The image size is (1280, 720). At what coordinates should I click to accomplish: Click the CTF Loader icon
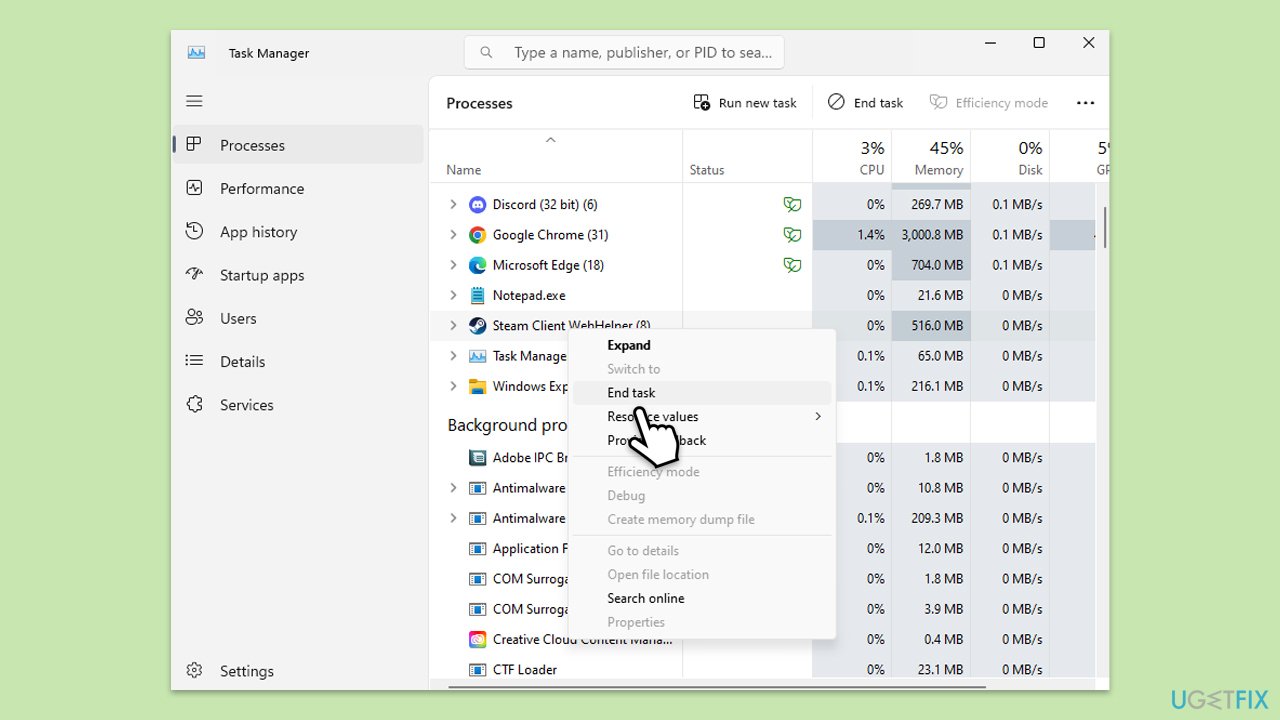point(477,669)
